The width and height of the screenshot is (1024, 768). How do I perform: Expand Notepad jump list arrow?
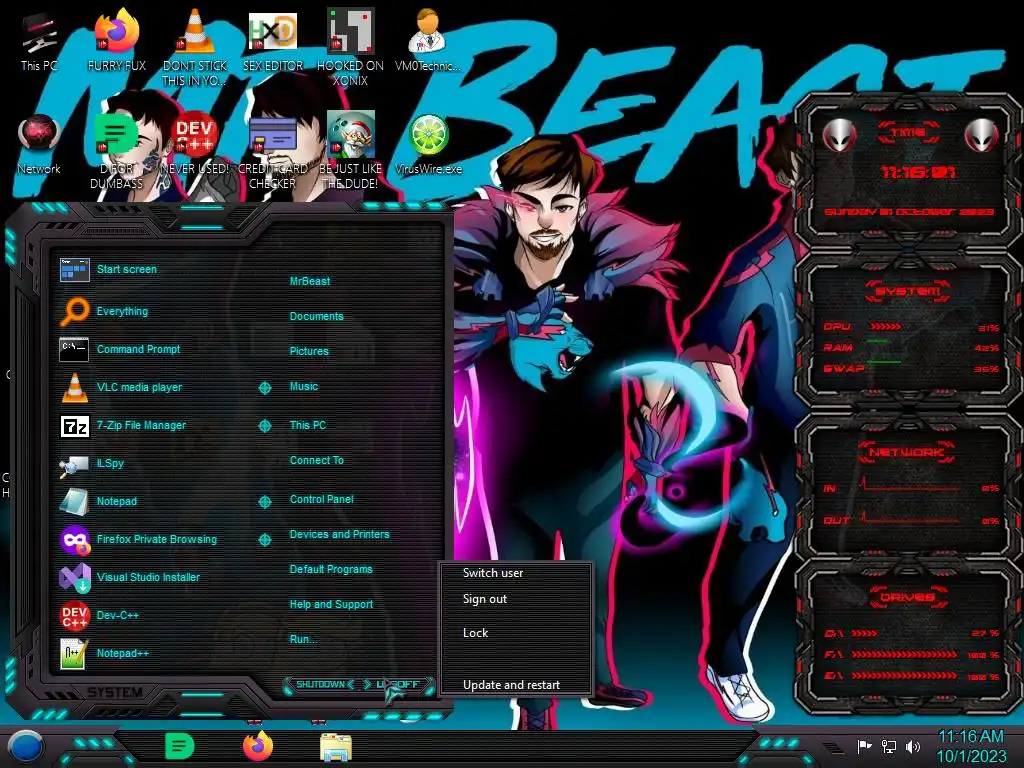[x=264, y=502]
